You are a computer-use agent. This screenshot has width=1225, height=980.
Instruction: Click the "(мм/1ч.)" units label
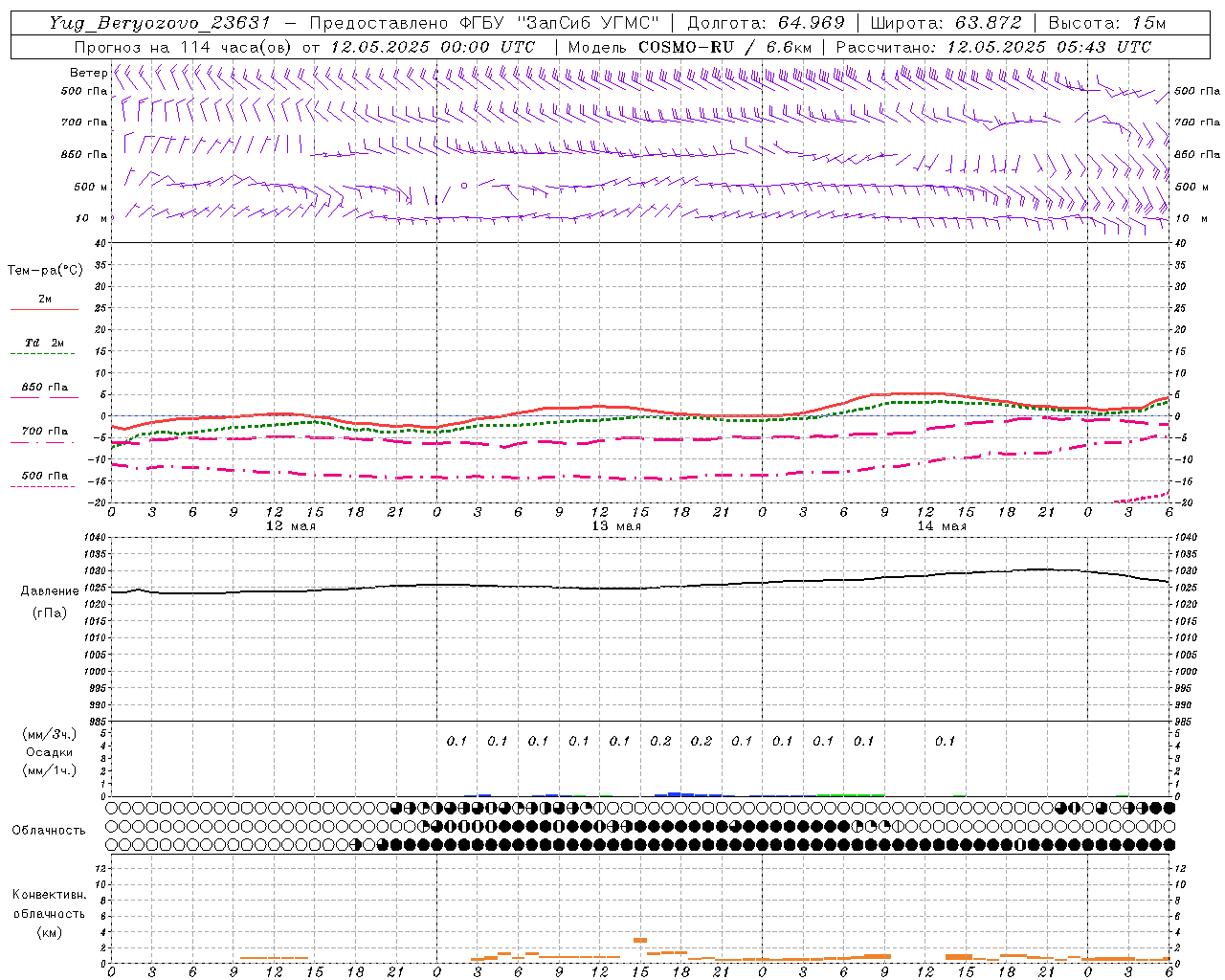coord(50,770)
